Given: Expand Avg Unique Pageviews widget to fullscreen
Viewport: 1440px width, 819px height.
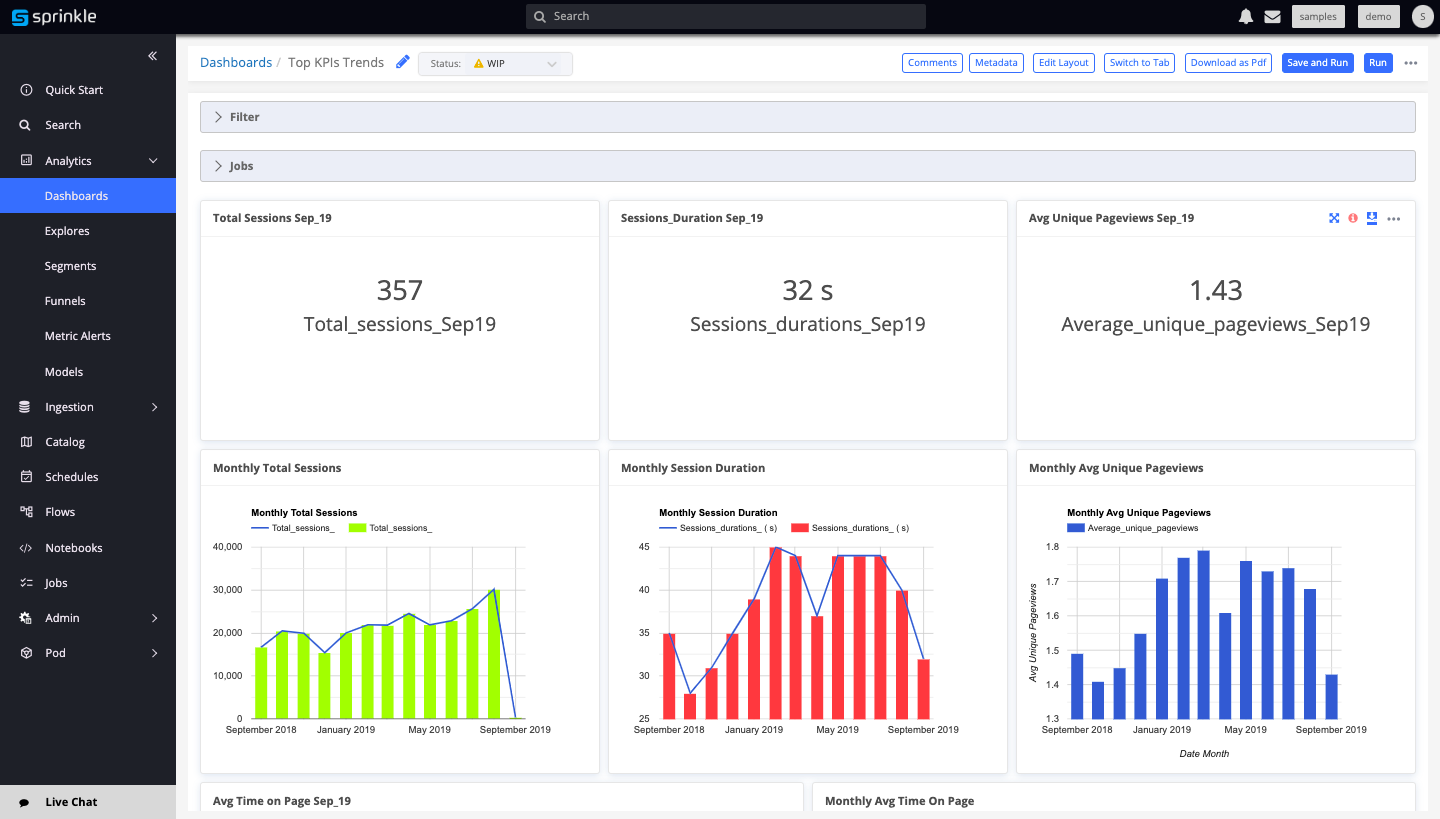Looking at the screenshot, I should [1334, 218].
